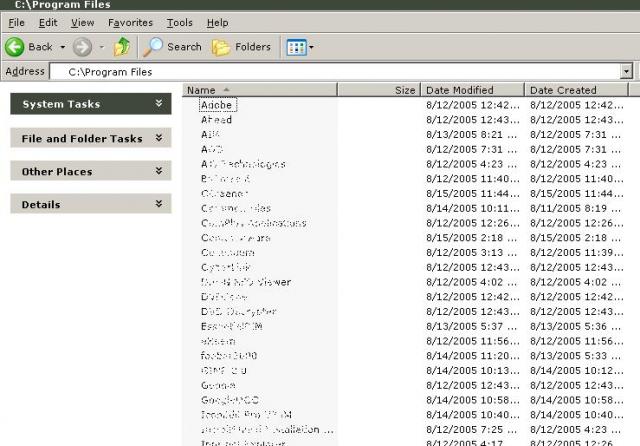
Task: Click the 8/12/2005 4:02 modified date
Action: point(471,282)
